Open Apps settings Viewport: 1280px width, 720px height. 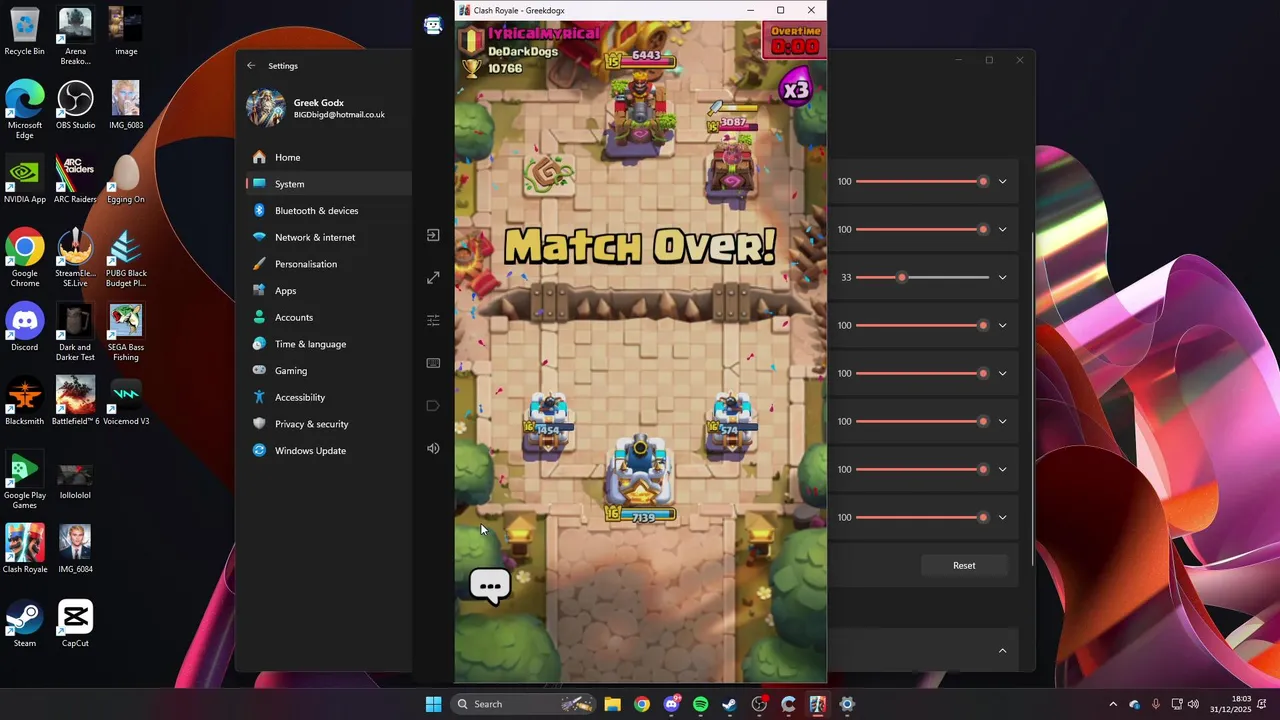tap(328, 291)
